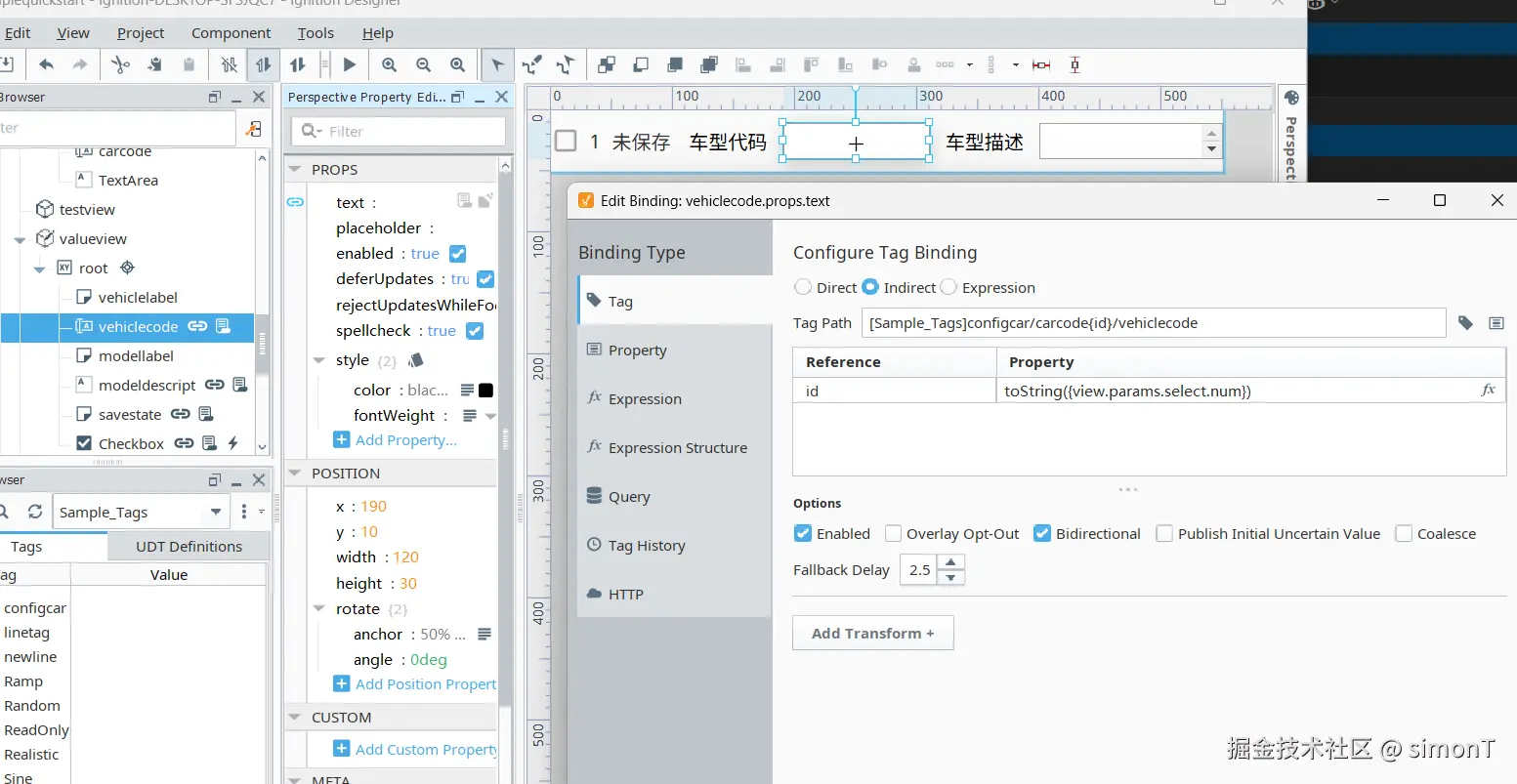Click the tag browse icon beside Tag Path

point(1465,323)
